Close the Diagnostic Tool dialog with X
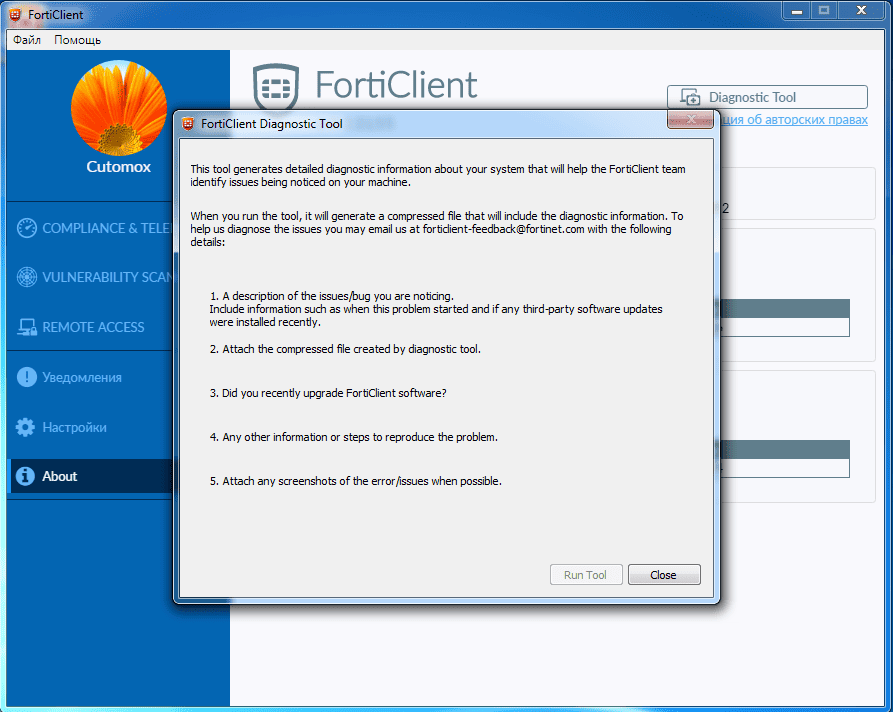Viewport: 893px width, 712px height. coord(690,119)
